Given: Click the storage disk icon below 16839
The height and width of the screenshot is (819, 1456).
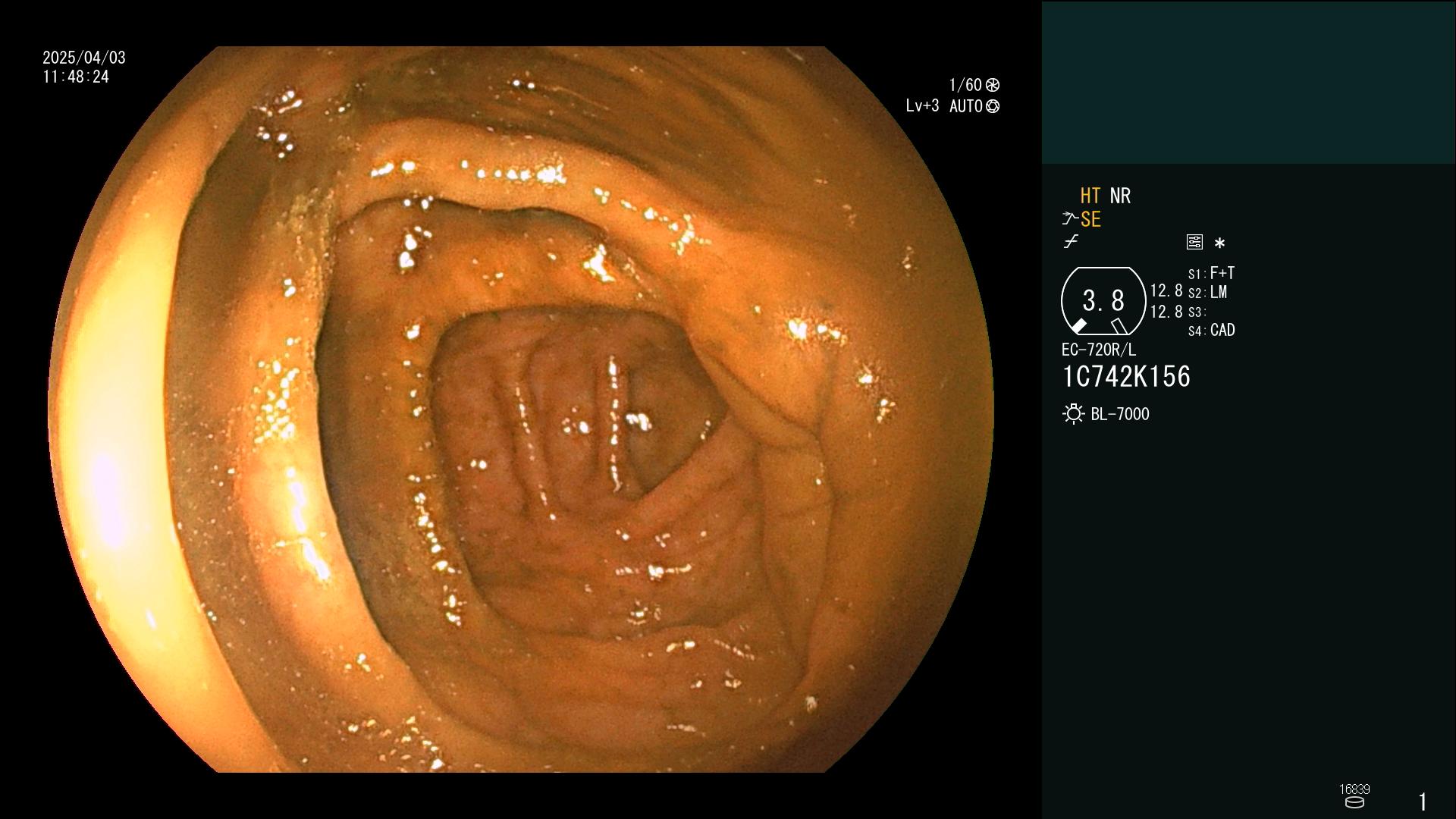Looking at the screenshot, I should pos(1354,802).
